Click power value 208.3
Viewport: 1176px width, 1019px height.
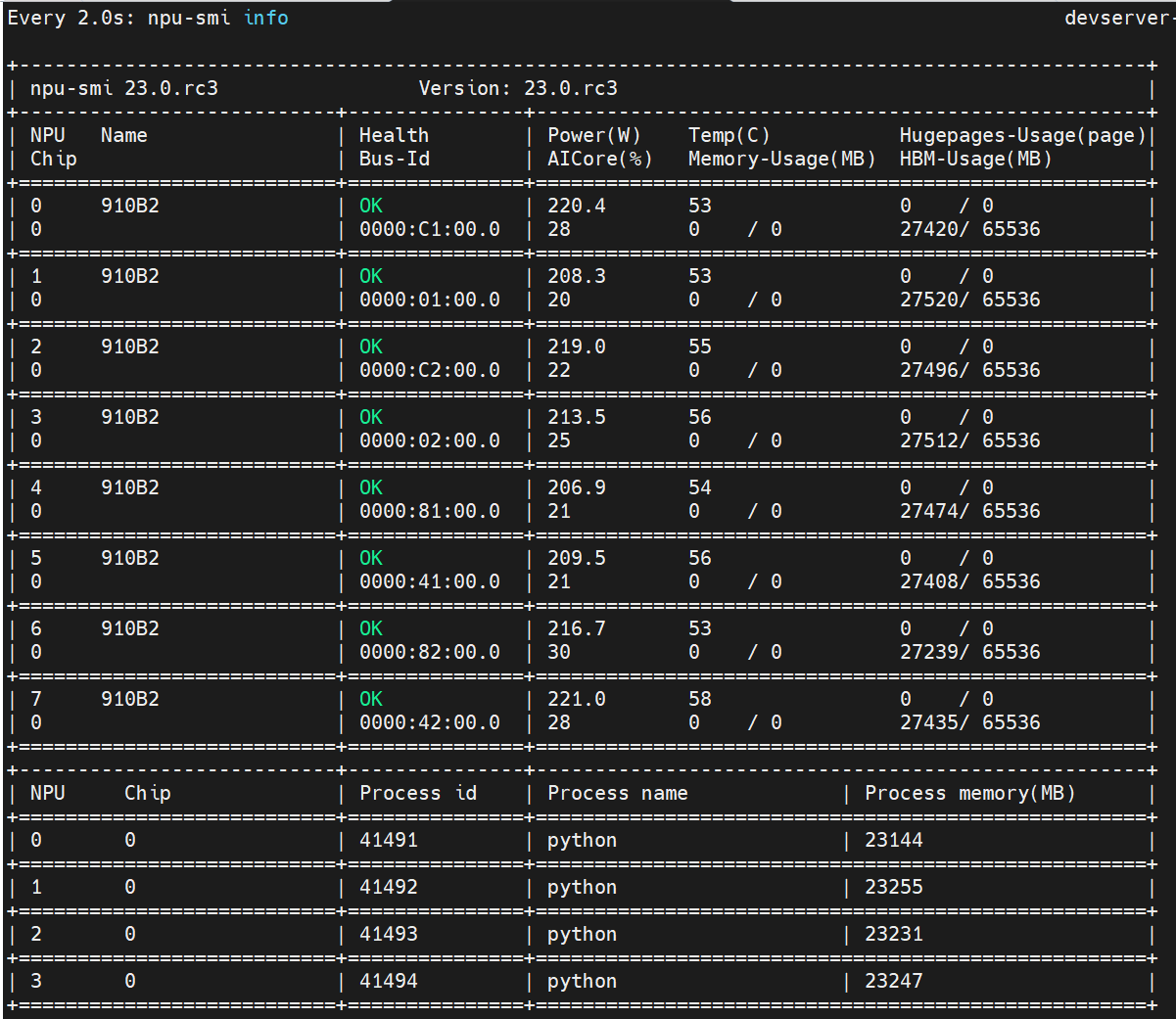(x=577, y=276)
